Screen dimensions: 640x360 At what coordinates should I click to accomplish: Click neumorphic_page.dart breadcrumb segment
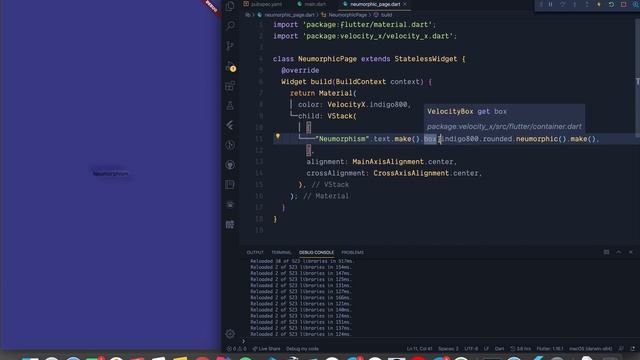[x=286, y=15]
